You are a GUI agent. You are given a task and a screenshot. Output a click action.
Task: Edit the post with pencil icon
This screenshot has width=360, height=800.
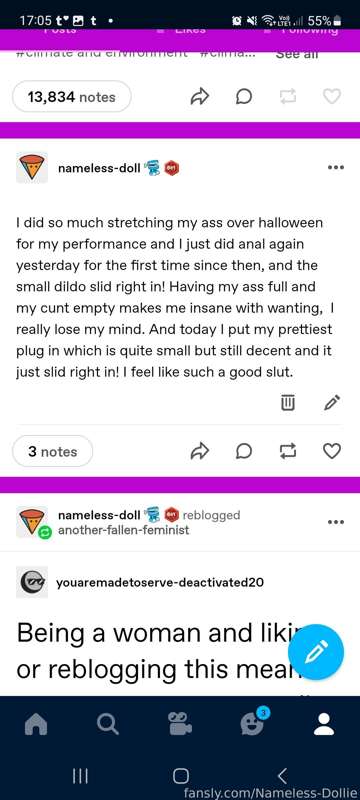(x=332, y=403)
